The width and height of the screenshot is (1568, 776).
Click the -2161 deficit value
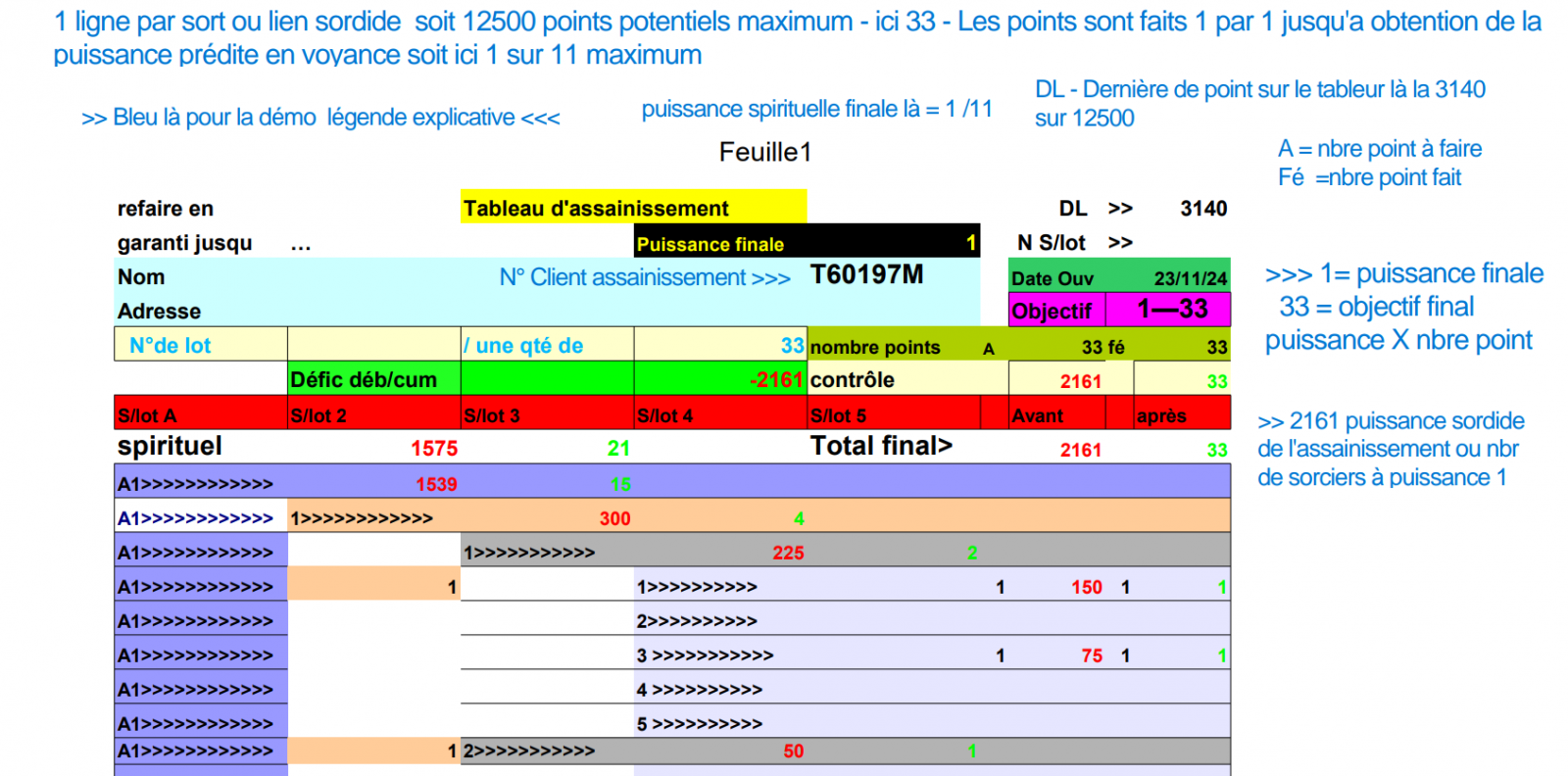pyautogui.click(x=776, y=379)
